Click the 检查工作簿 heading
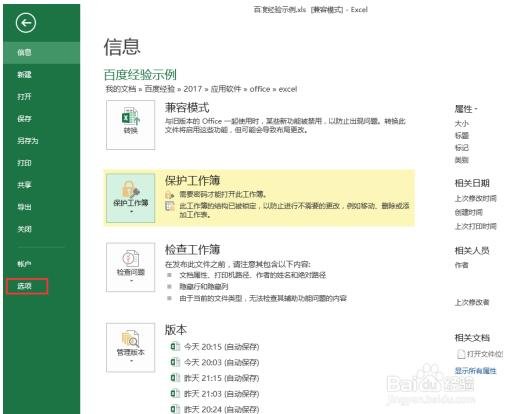 192,249
